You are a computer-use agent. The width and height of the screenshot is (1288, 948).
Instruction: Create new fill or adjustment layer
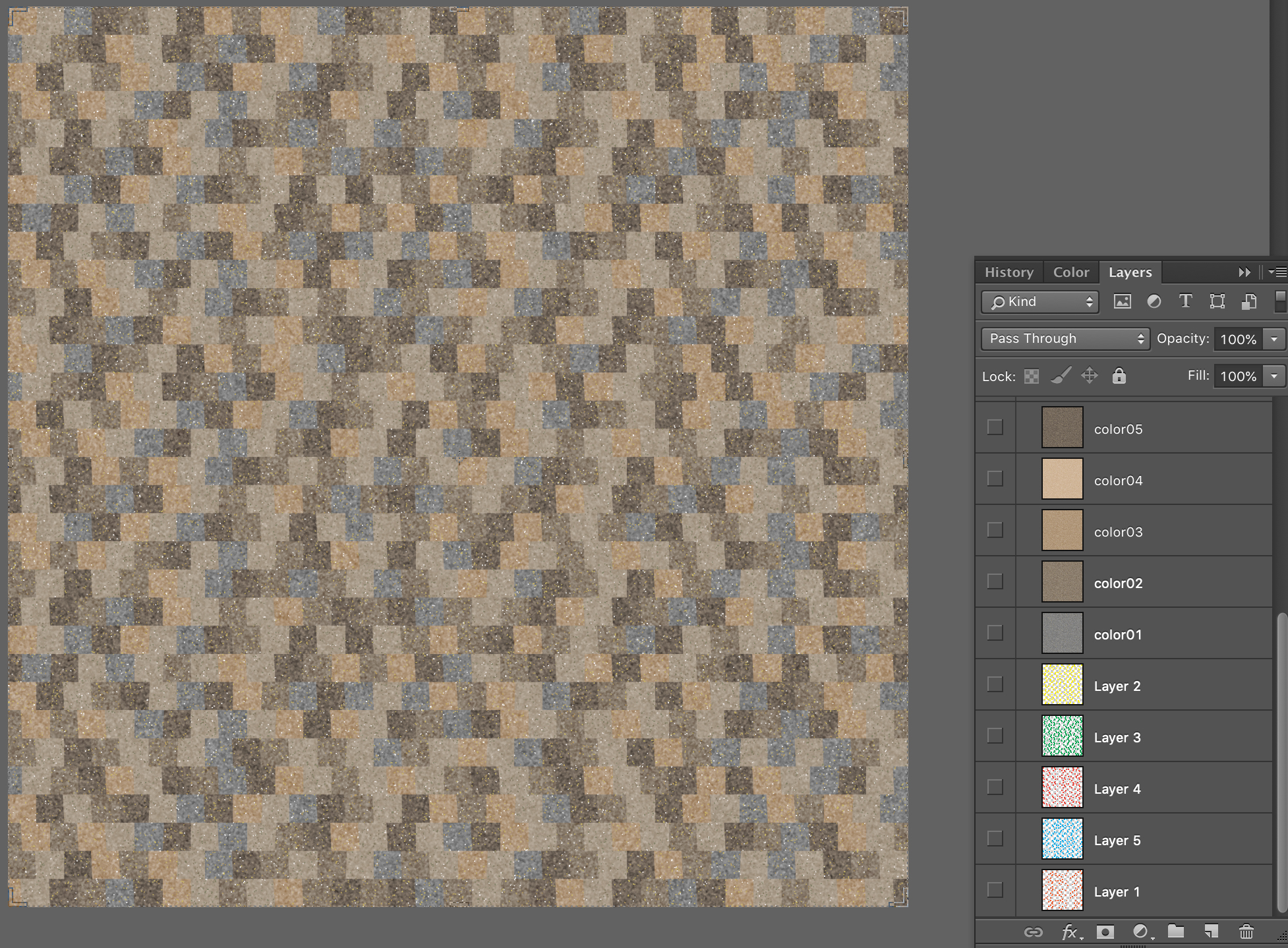(x=1141, y=932)
